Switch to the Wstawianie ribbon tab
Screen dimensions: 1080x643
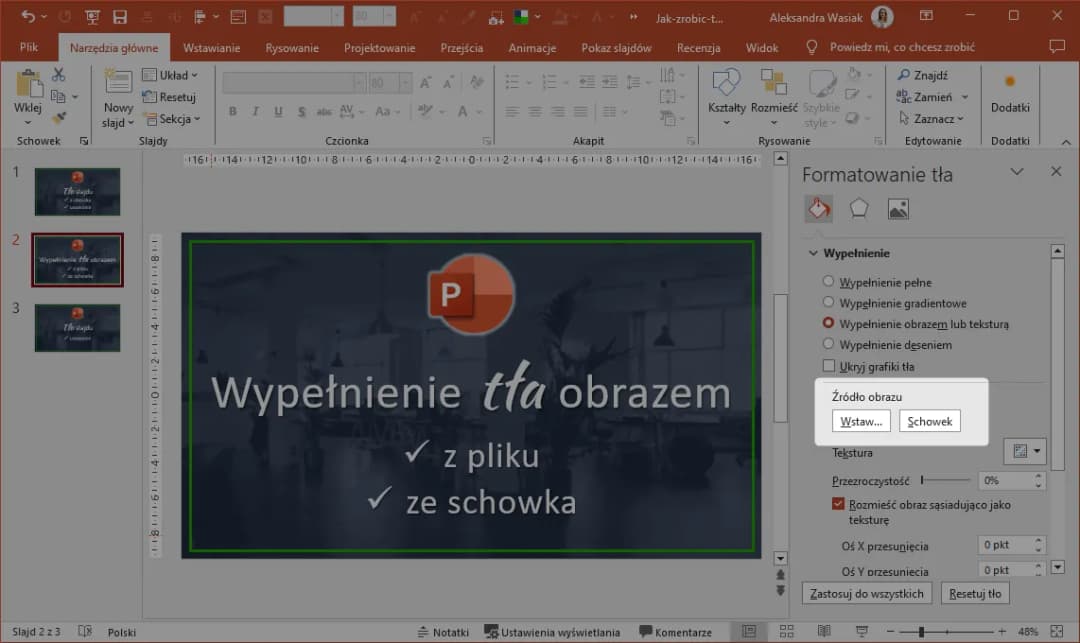coord(211,48)
